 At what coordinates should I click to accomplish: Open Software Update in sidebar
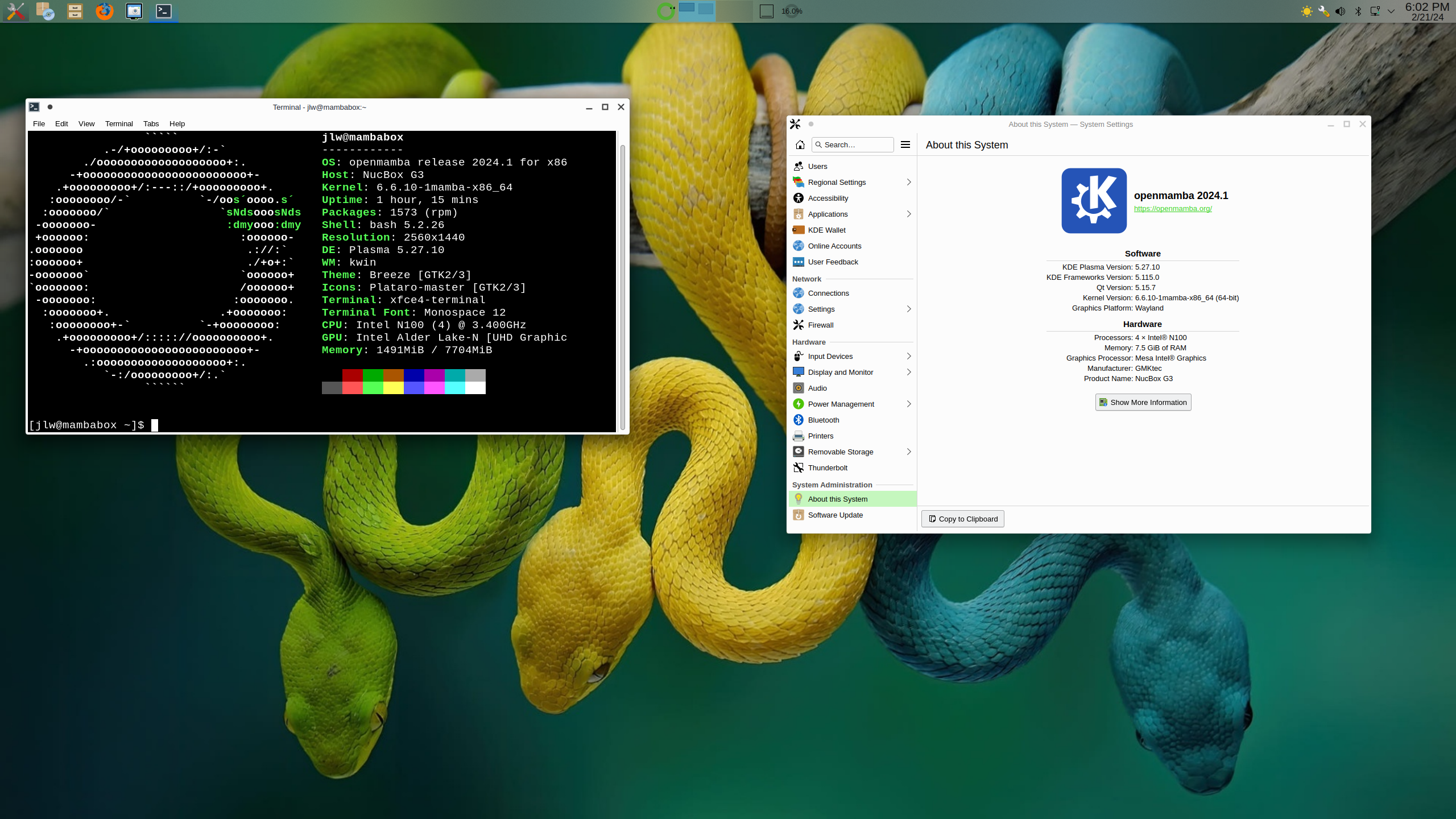coord(852,515)
